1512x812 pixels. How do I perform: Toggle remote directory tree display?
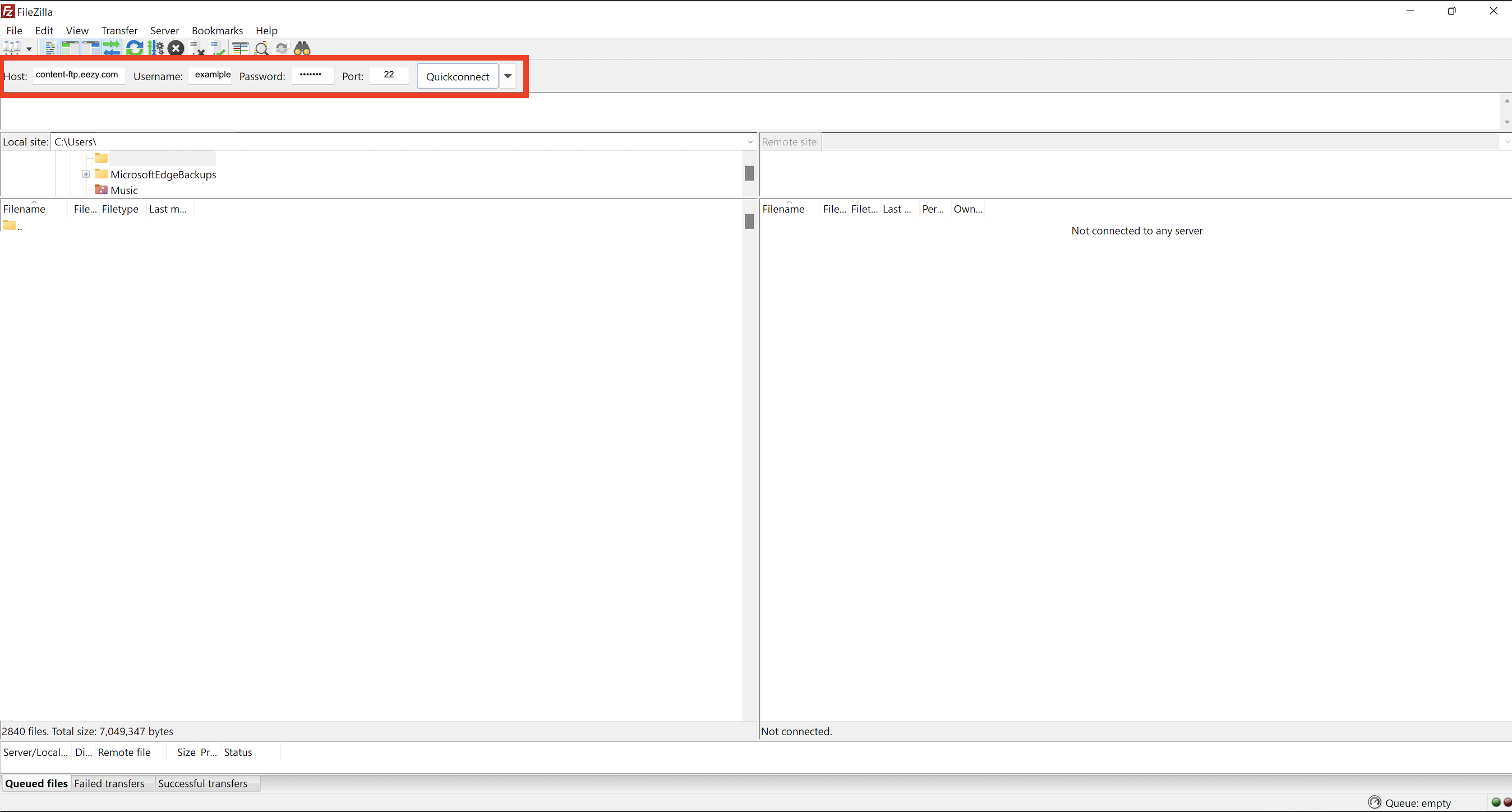click(x=91, y=49)
